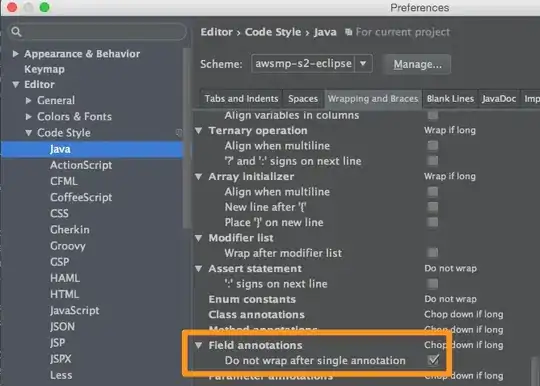540x386 pixels.
Task: Collapse the Array initializer group
Action: (x=198, y=176)
